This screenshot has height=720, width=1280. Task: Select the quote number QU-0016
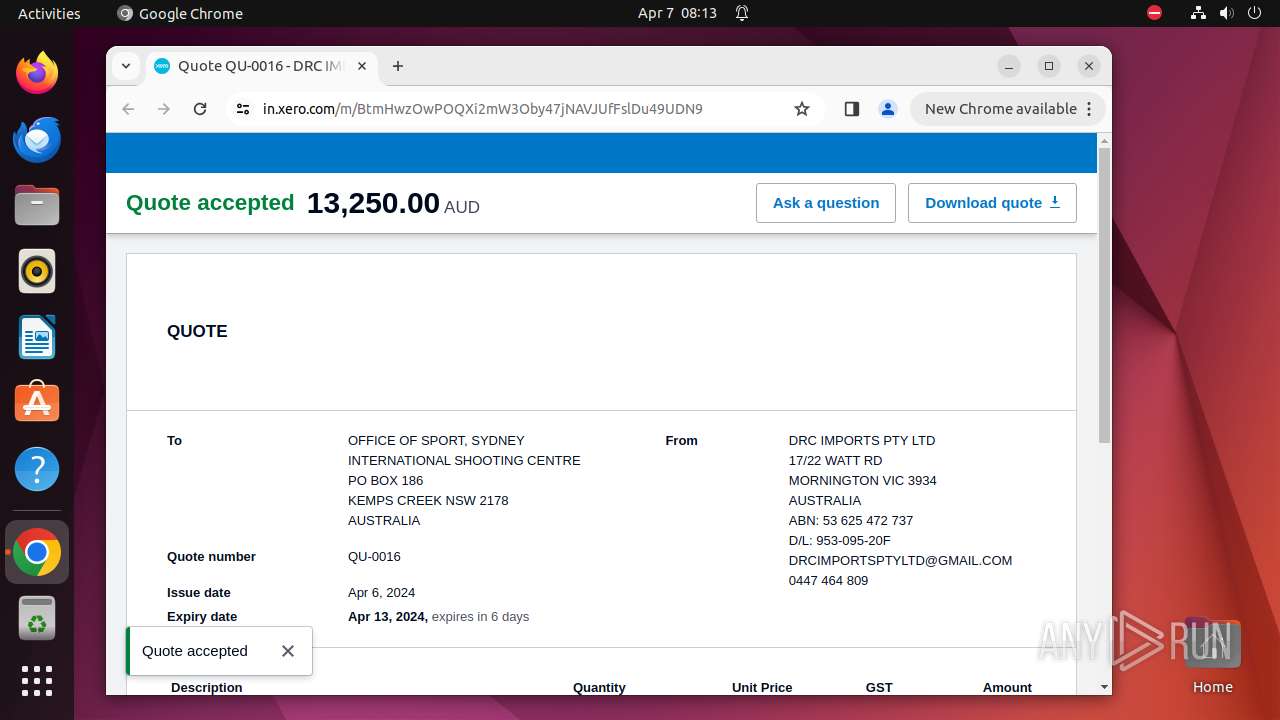(x=374, y=557)
